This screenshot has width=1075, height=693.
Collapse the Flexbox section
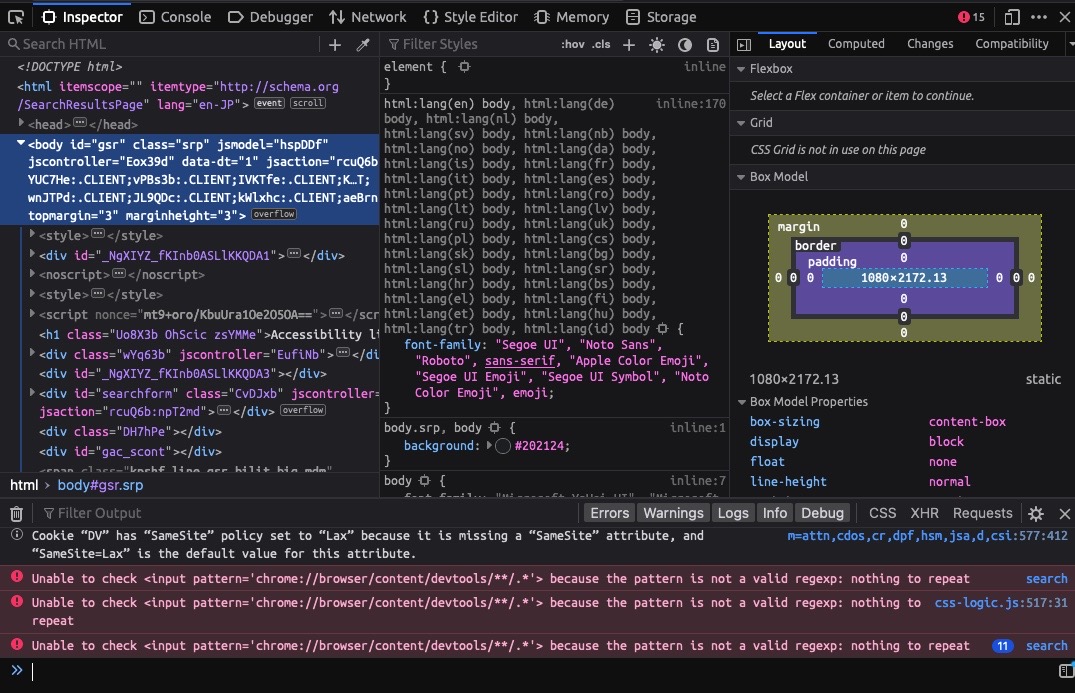(741, 69)
